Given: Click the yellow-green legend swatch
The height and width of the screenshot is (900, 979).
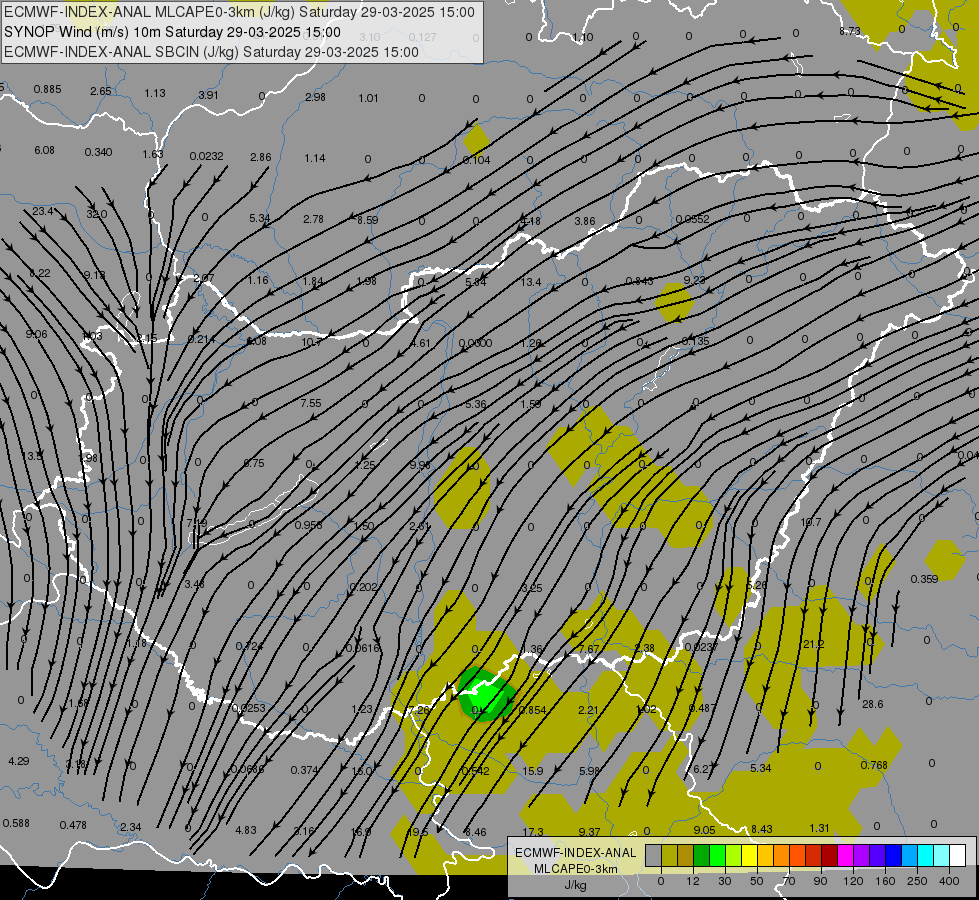Looking at the screenshot, I should (734, 855).
